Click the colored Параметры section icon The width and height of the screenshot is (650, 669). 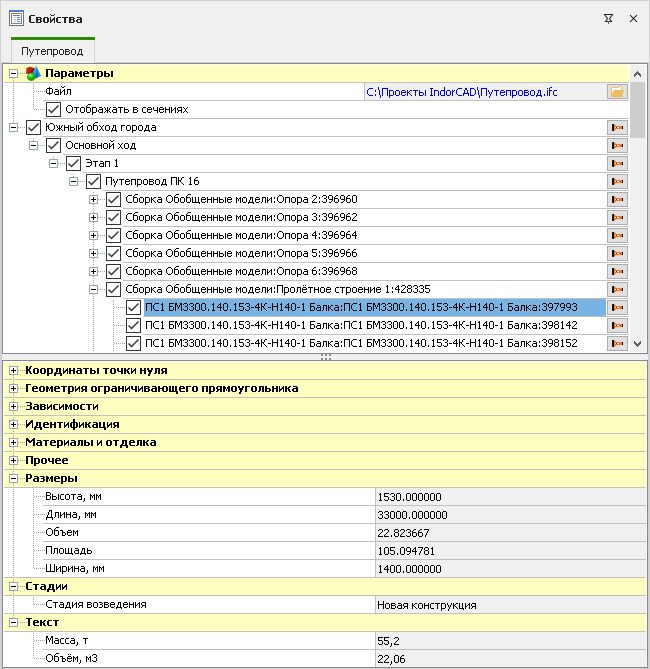33,73
